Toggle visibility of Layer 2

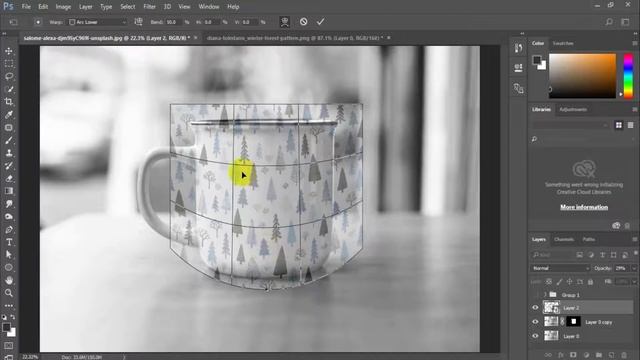[x=535, y=308]
